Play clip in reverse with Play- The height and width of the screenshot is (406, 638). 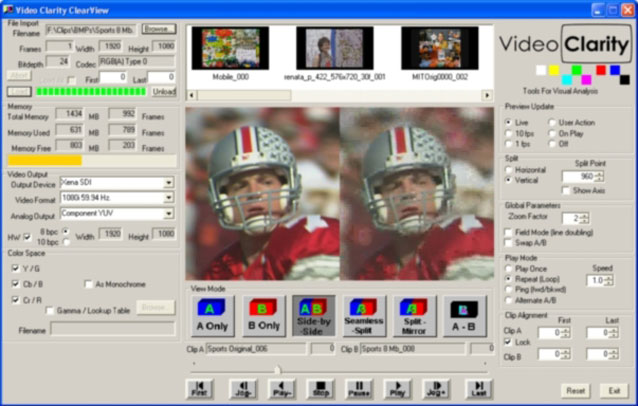point(282,389)
